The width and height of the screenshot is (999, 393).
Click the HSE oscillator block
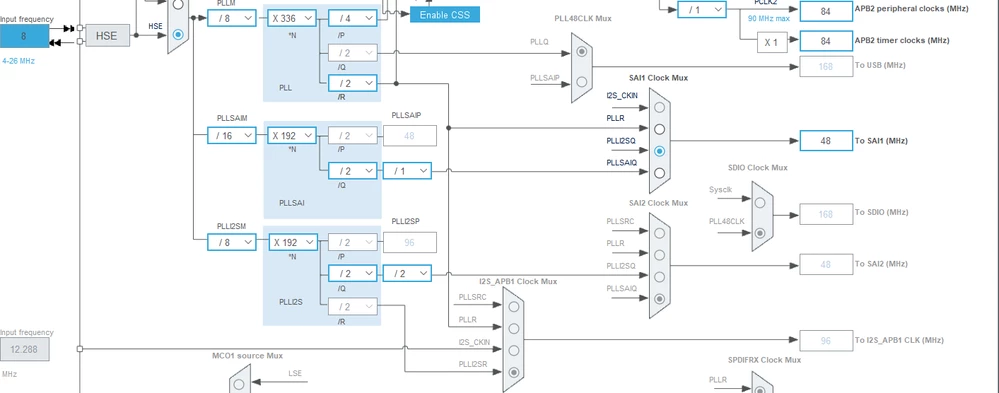(x=107, y=36)
